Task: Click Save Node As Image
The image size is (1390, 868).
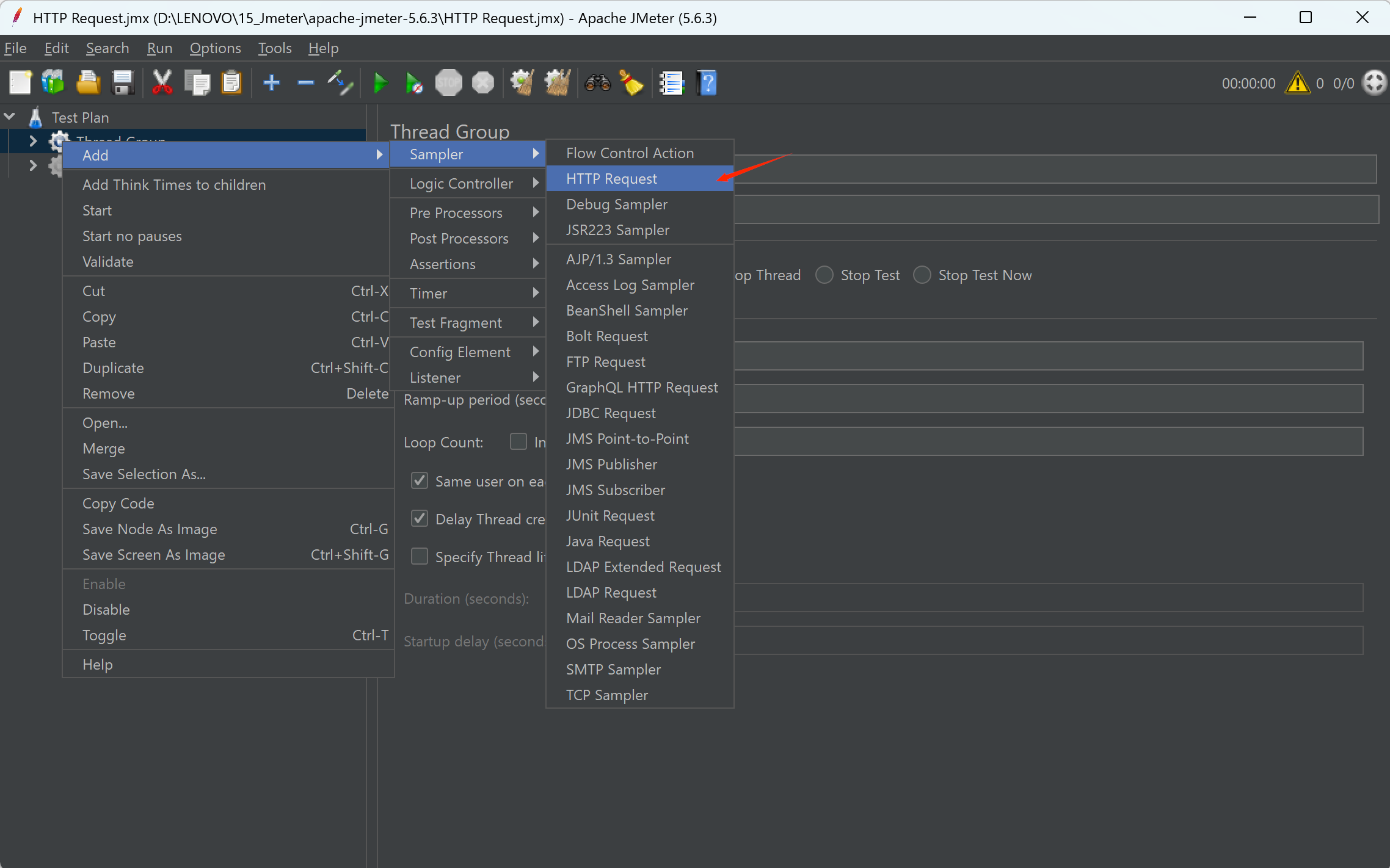Action: (x=227, y=529)
